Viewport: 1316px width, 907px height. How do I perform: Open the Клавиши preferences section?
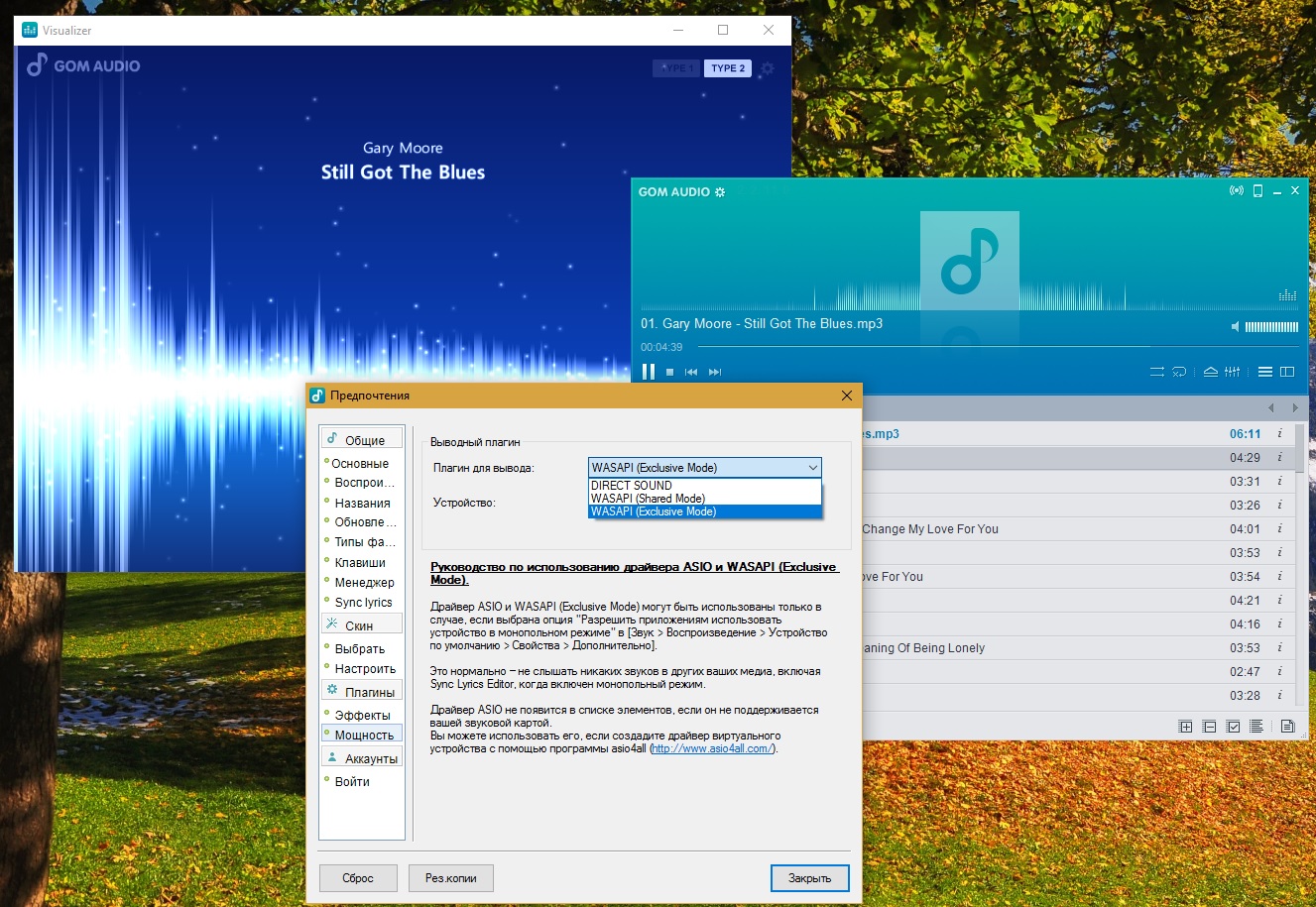pyautogui.click(x=360, y=562)
